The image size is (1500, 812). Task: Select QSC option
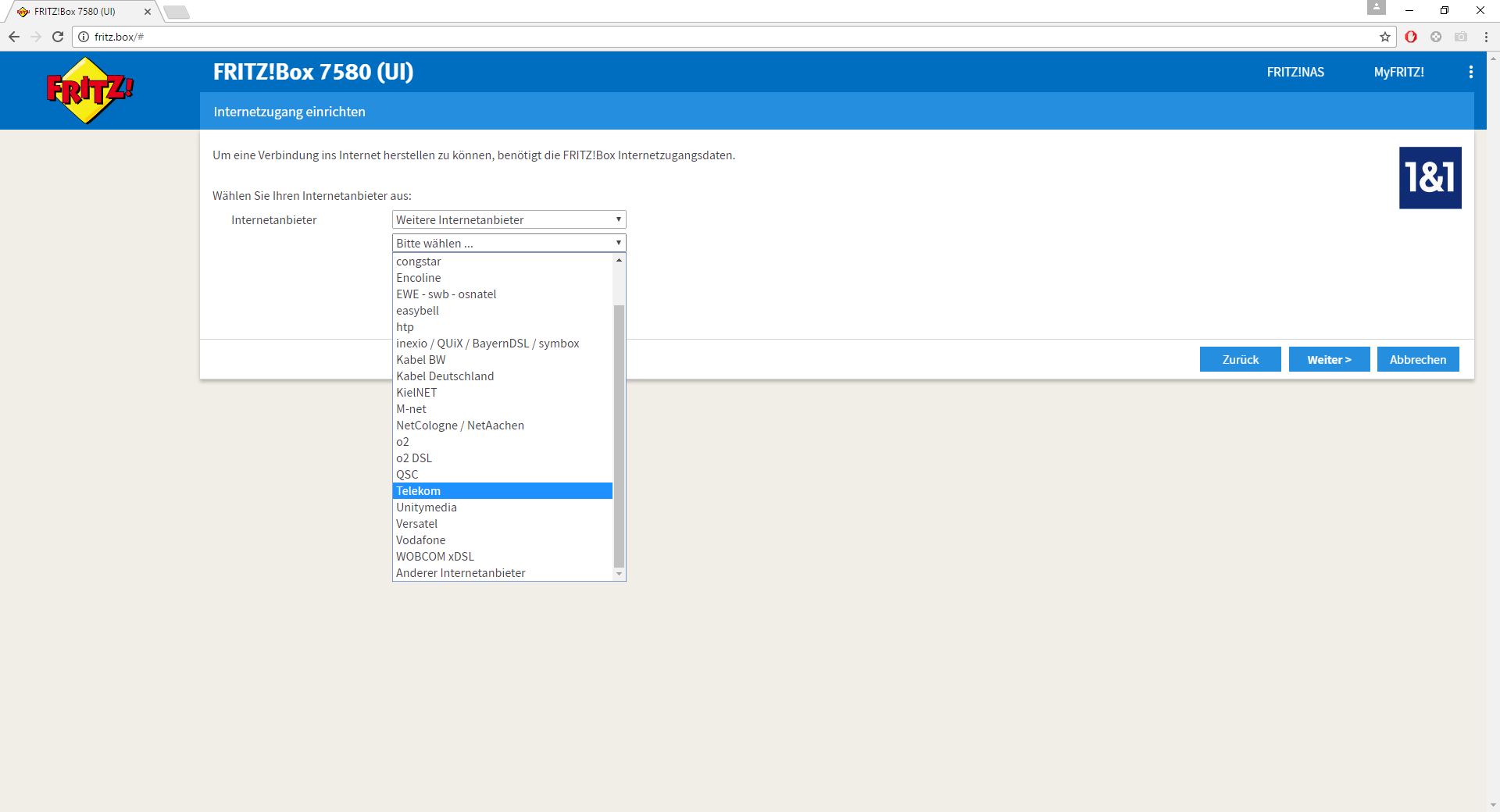point(502,475)
